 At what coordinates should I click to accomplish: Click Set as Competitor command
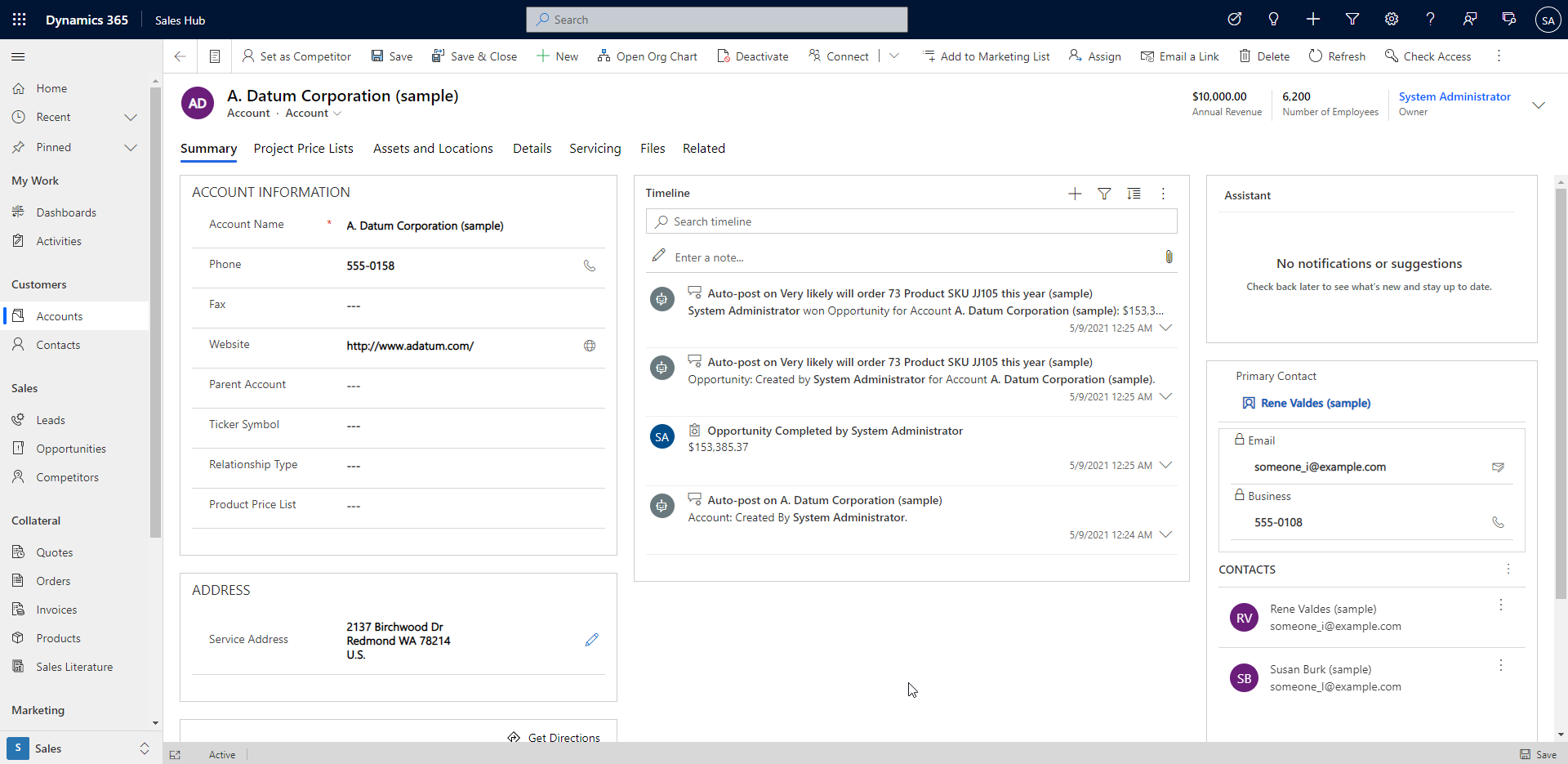point(296,56)
